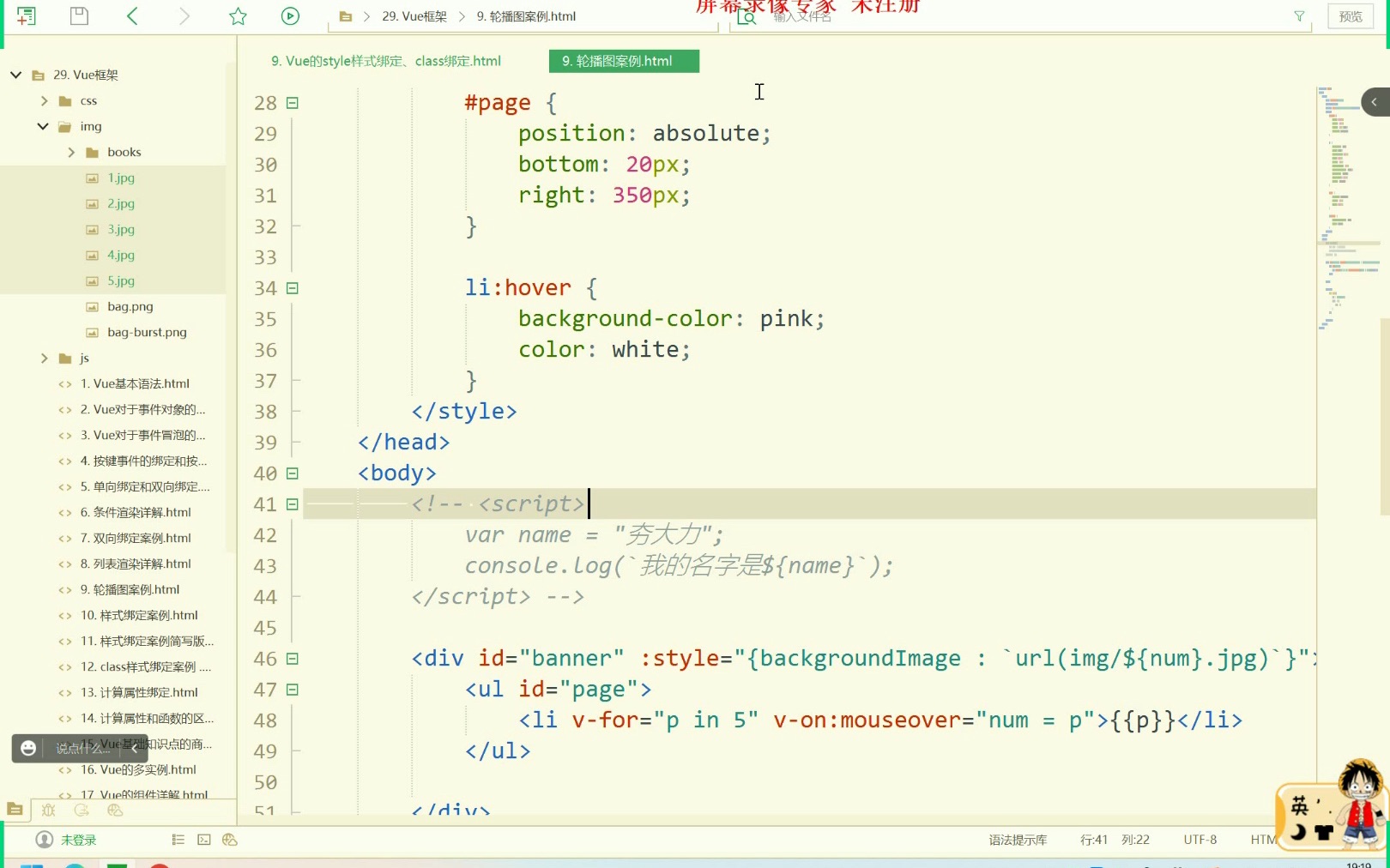Select breadcrumb 9. 轮播图案例.html
The height and width of the screenshot is (868, 1390).
pyautogui.click(x=526, y=16)
